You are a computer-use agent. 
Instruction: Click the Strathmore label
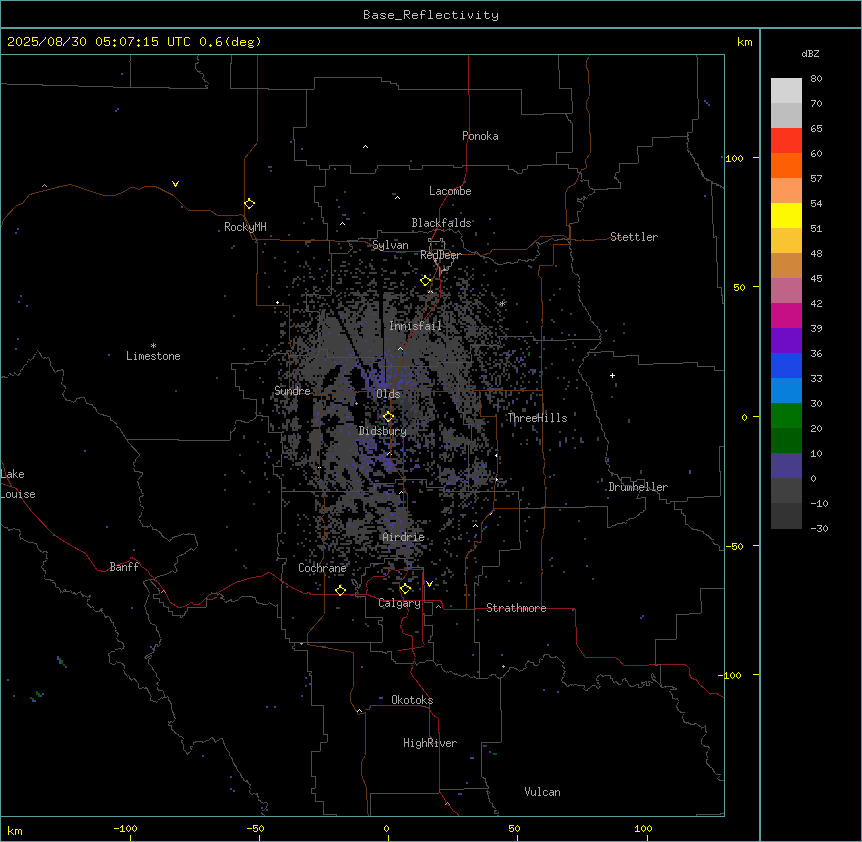[516, 608]
